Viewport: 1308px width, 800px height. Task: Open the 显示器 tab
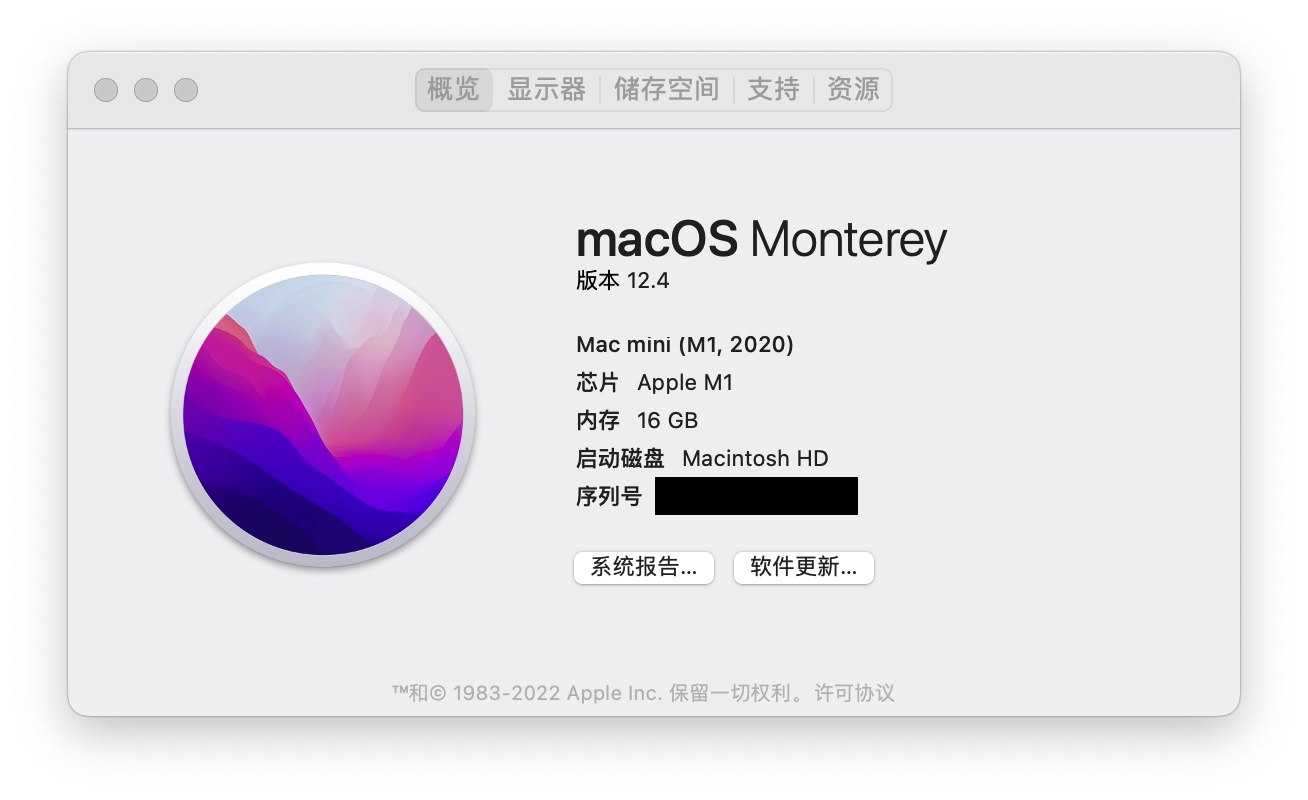coord(546,89)
